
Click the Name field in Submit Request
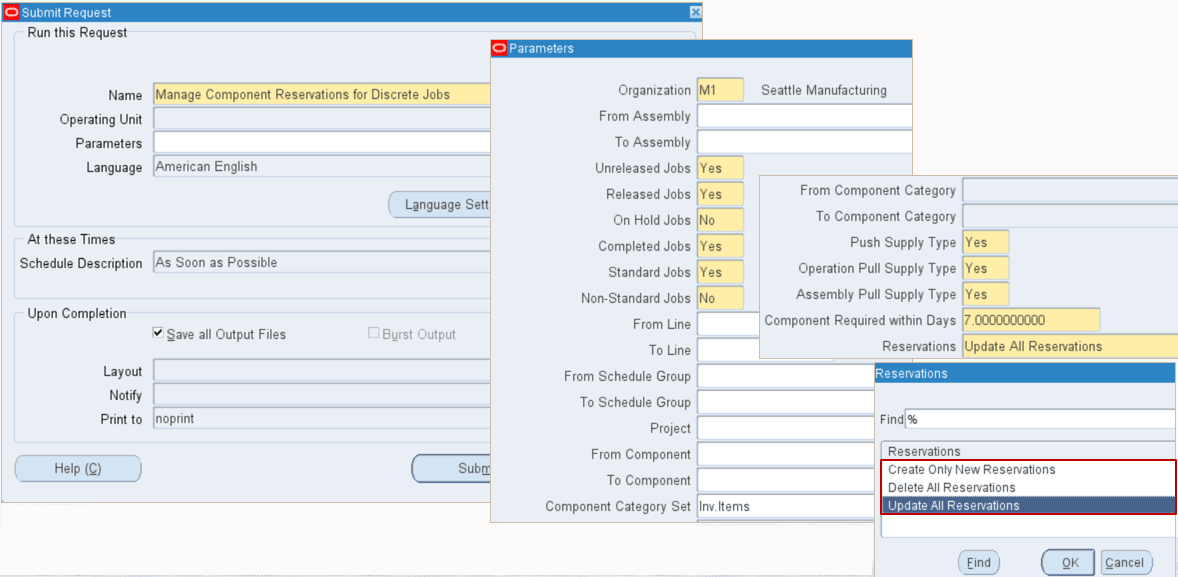pyautogui.click(x=322, y=95)
